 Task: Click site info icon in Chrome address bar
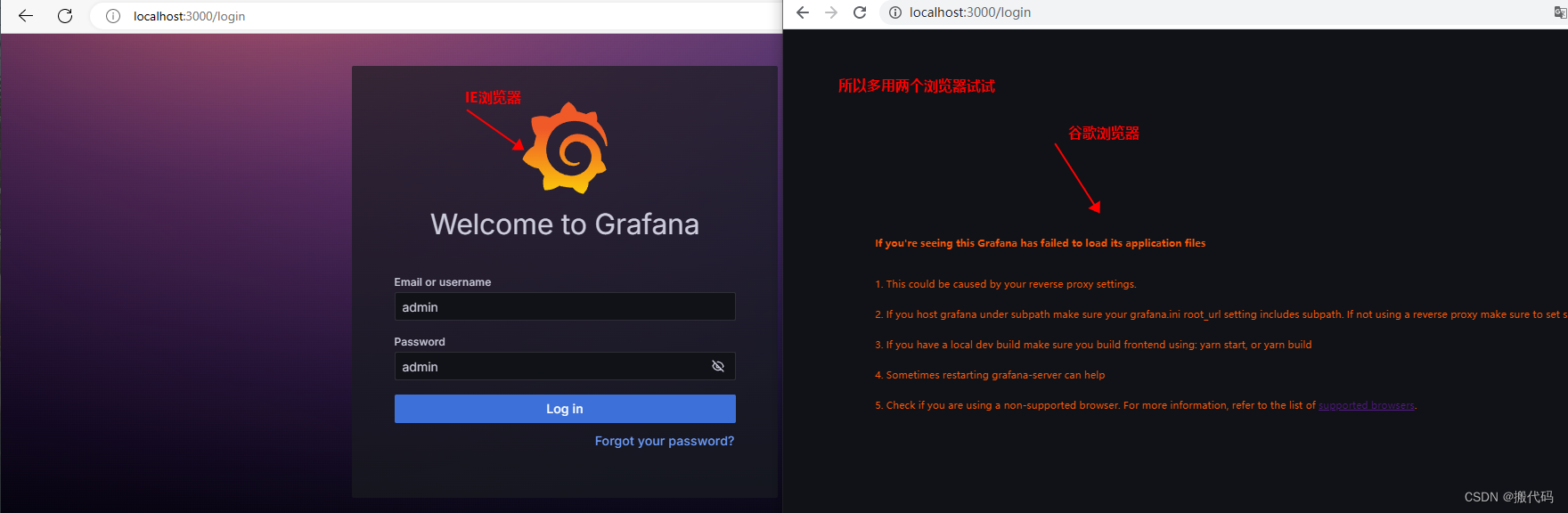click(x=894, y=12)
